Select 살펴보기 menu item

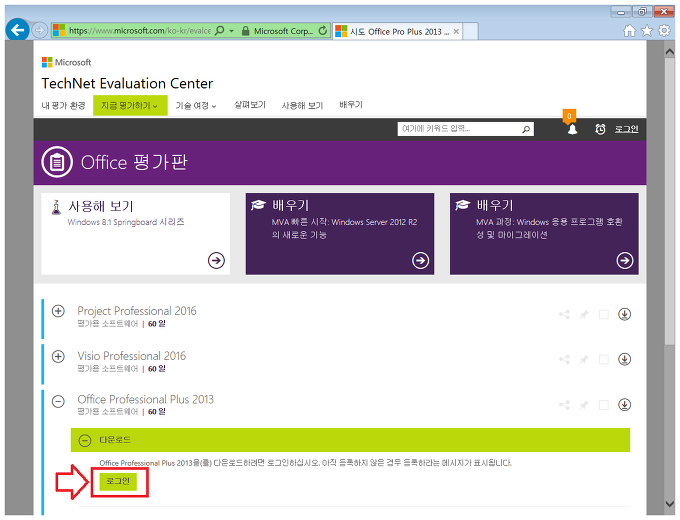(250, 105)
